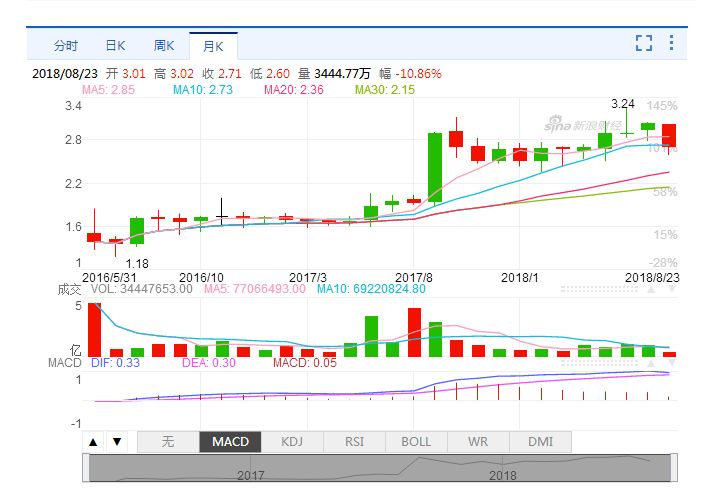Image resolution: width=715 pixels, height=492 pixels.
Task: Select the 月K chart tab
Action: tap(213, 45)
